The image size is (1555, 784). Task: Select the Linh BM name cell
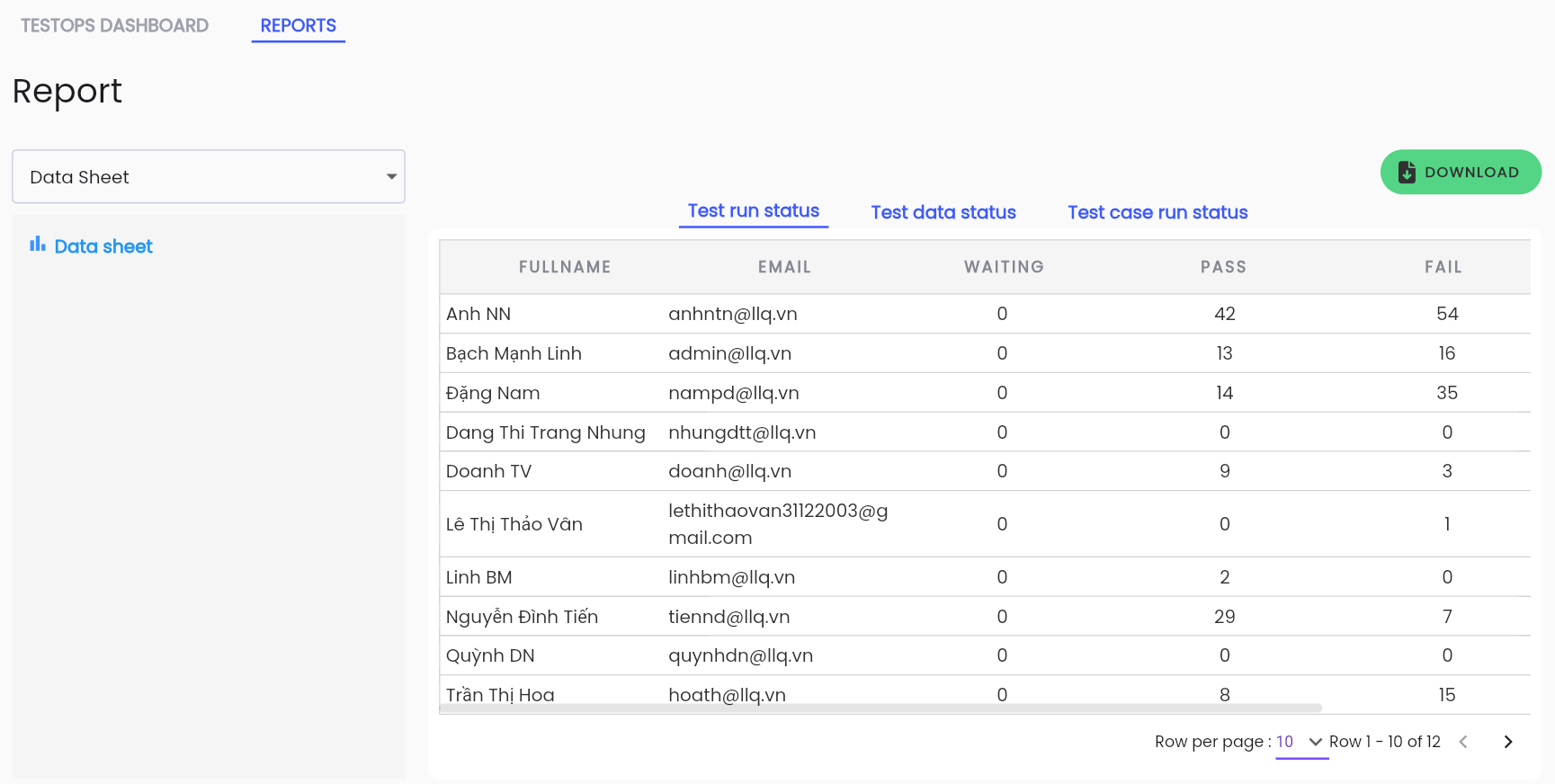(x=478, y=577)
